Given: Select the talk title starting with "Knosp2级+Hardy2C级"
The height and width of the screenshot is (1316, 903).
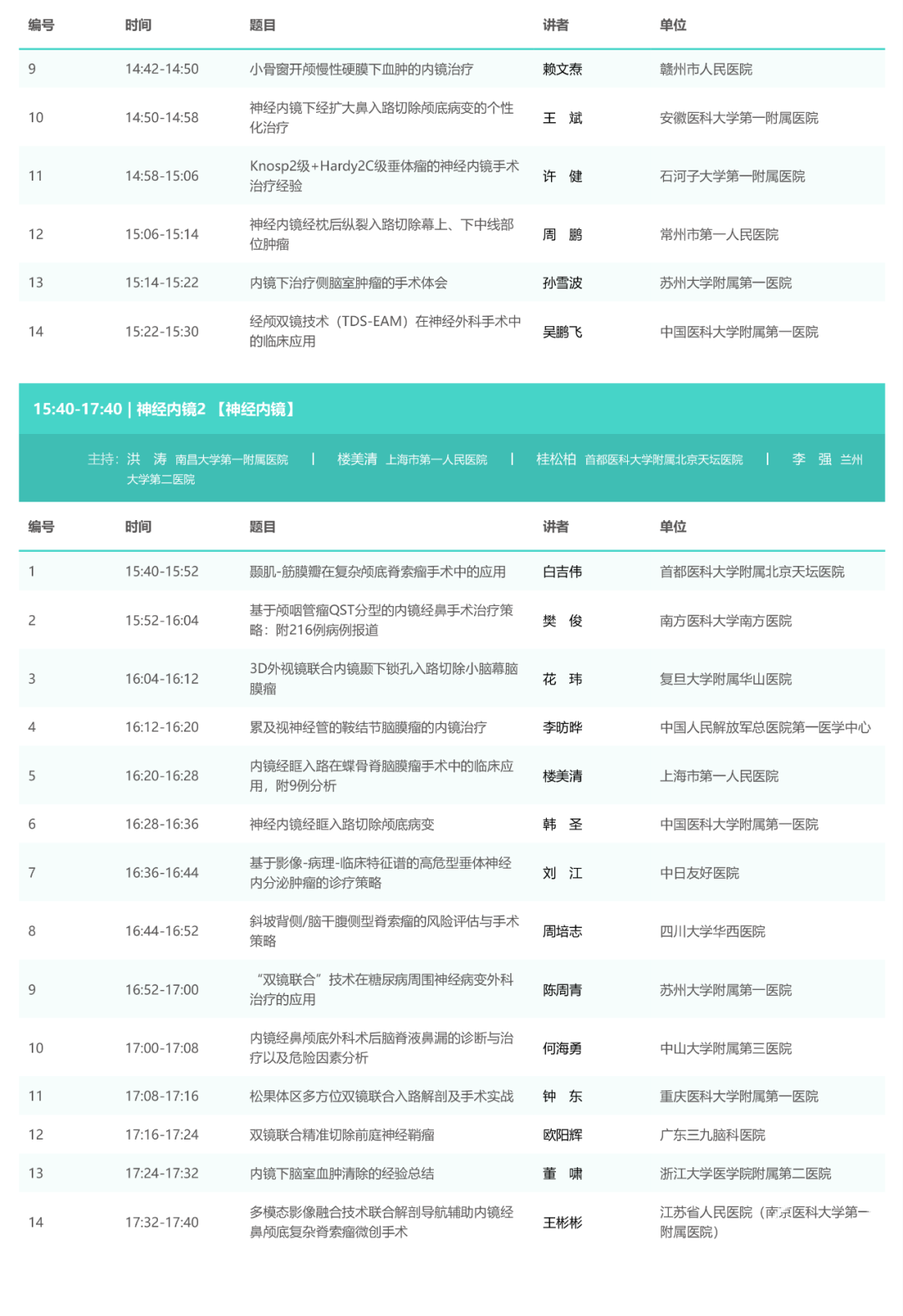Looking at the screenshot, I should [385, 176].
